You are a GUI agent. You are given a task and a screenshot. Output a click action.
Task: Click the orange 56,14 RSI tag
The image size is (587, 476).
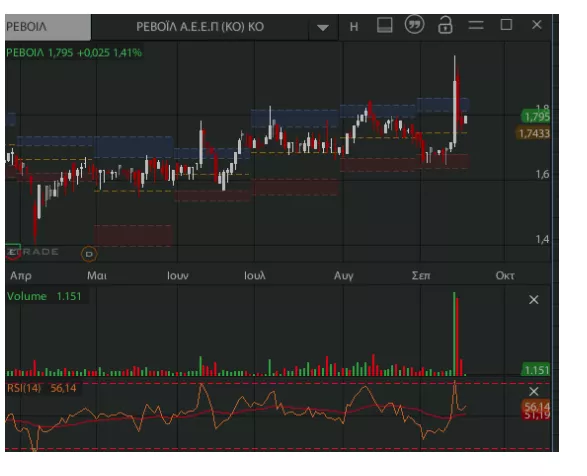tap(536, 406)
